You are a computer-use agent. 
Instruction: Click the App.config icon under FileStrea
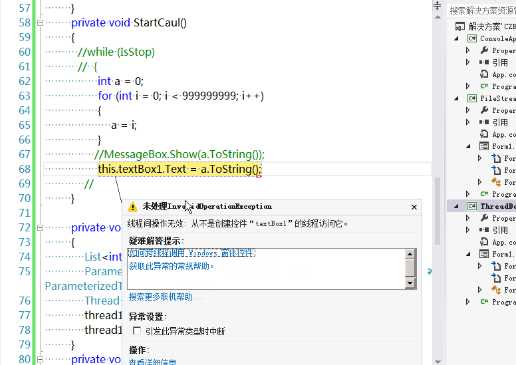pyautogui.click(x=484, y=134)
